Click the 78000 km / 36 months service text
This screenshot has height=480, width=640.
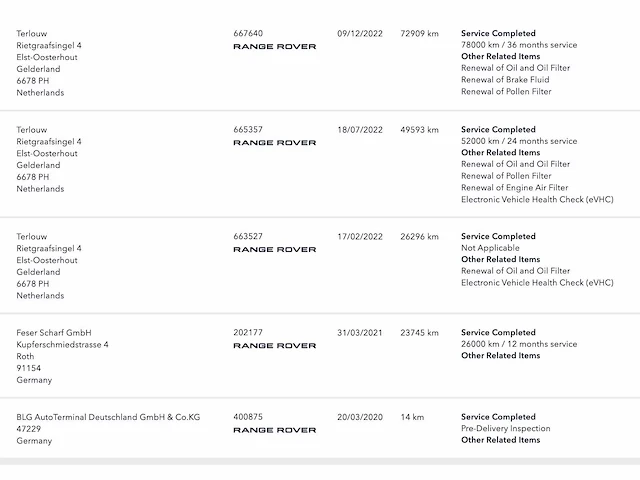(x=519, y=45)
